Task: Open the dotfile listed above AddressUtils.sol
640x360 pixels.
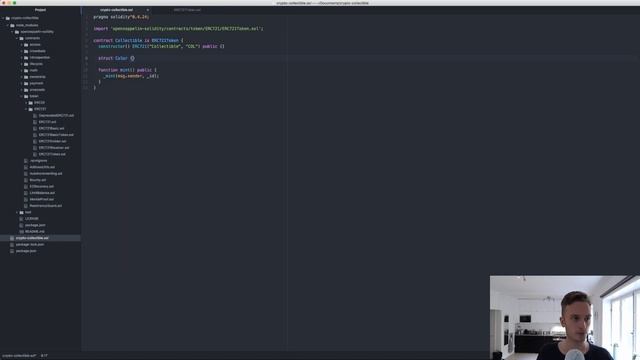Action: (38, 161)
